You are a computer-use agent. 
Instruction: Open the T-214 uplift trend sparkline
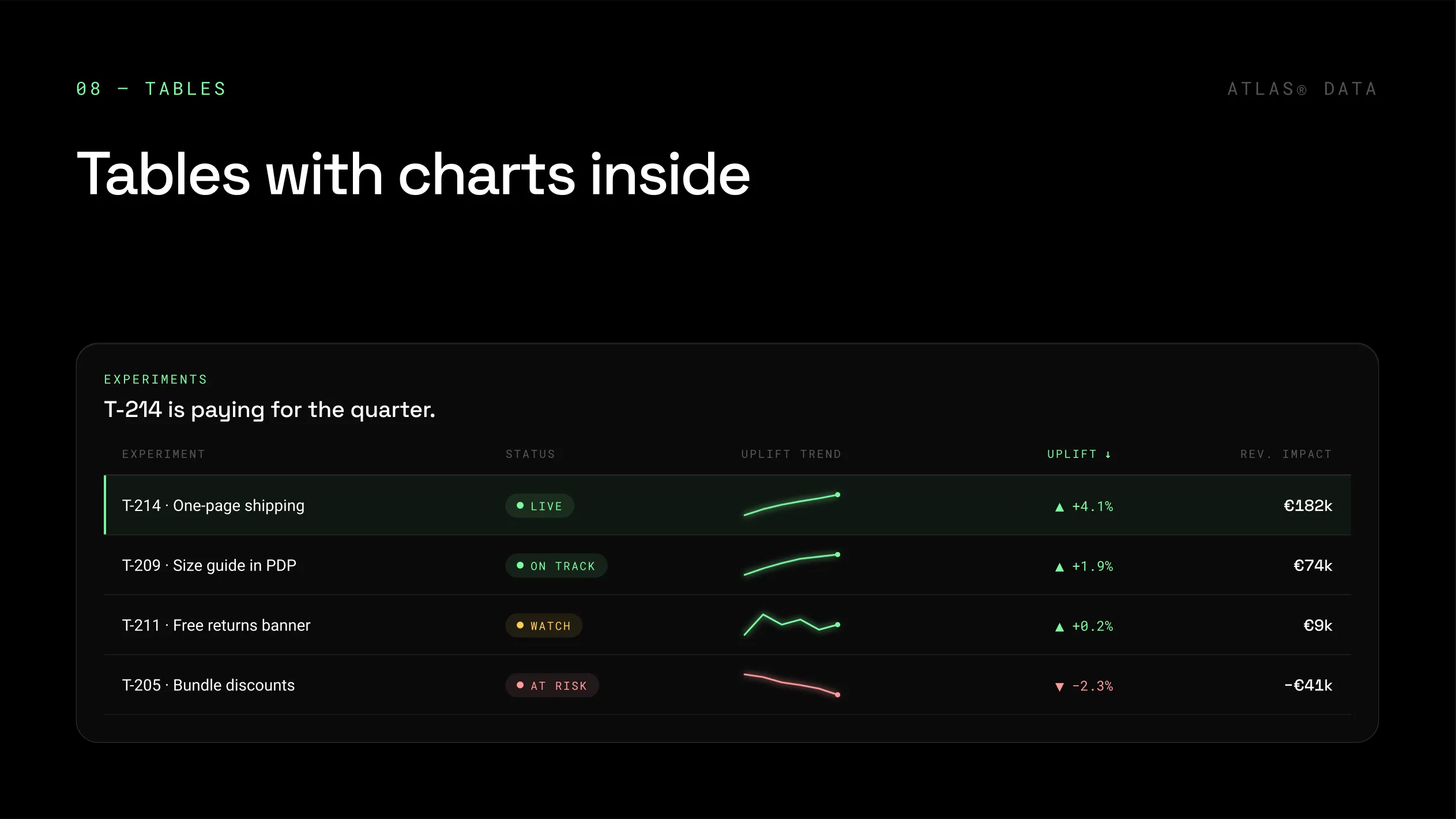click(x=792, y=505)
